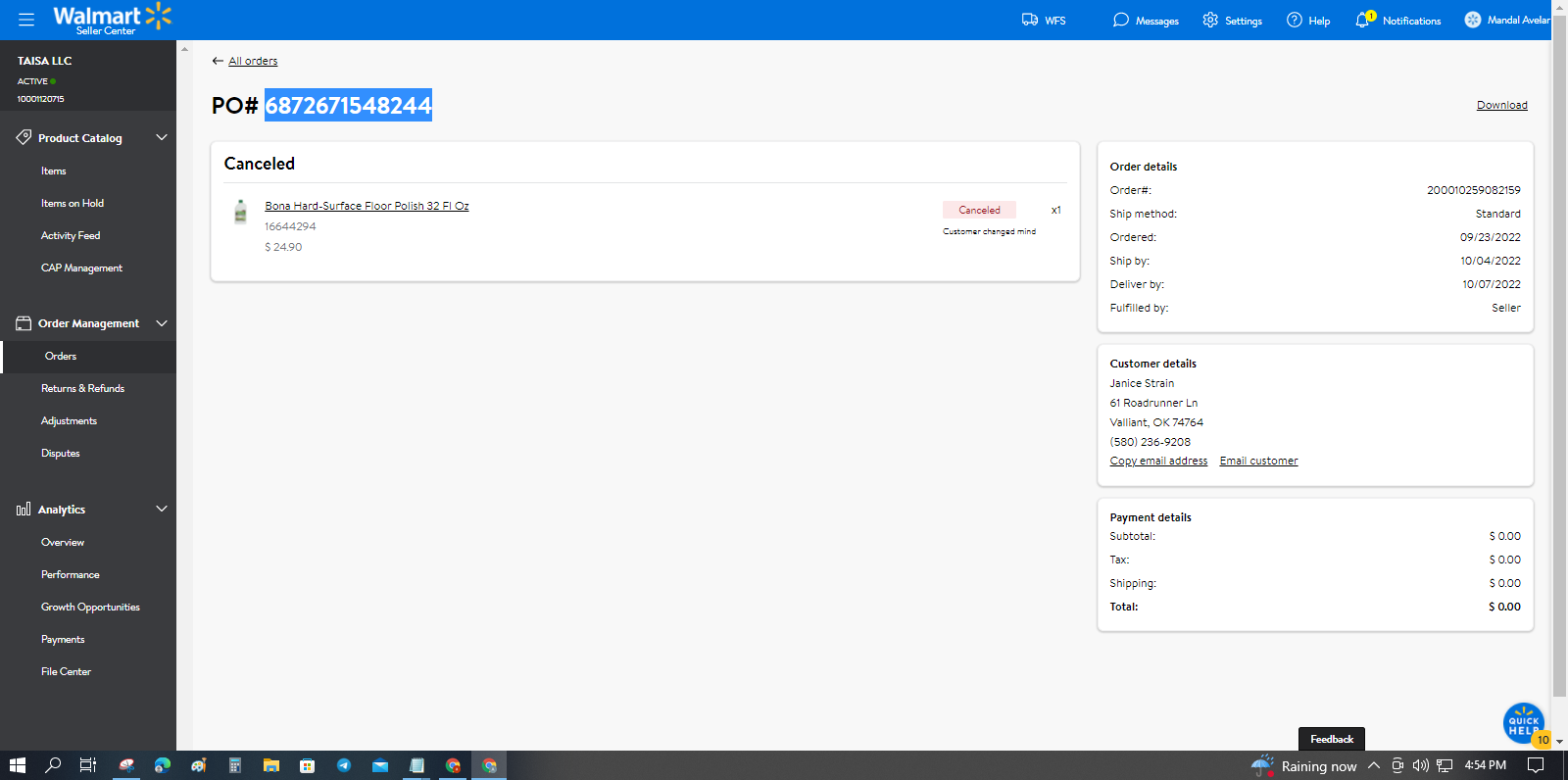Open File Center
Screen dimensions: 1568x780
66,671
